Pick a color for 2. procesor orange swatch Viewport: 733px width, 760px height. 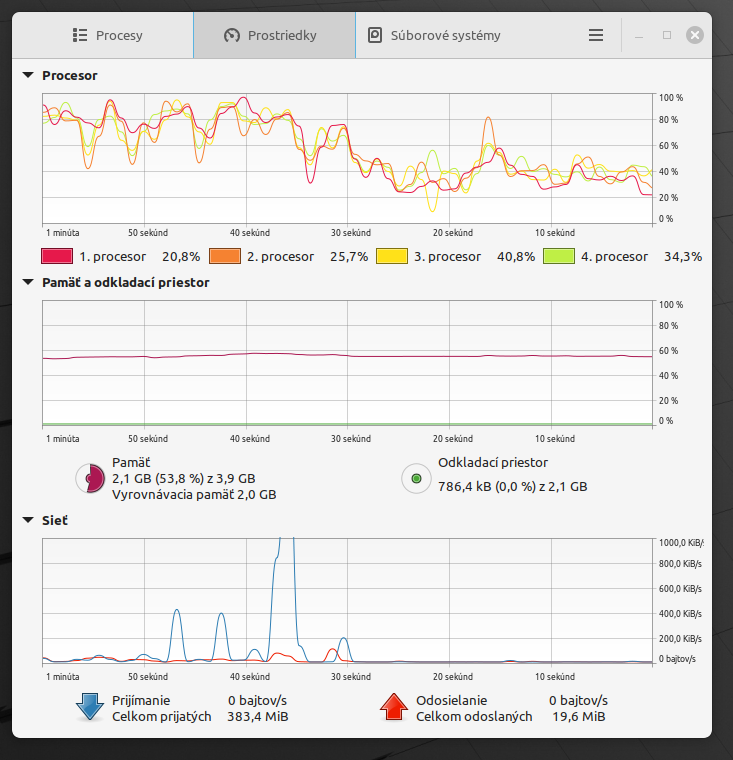pyautogui.click(x=225, y=256)
